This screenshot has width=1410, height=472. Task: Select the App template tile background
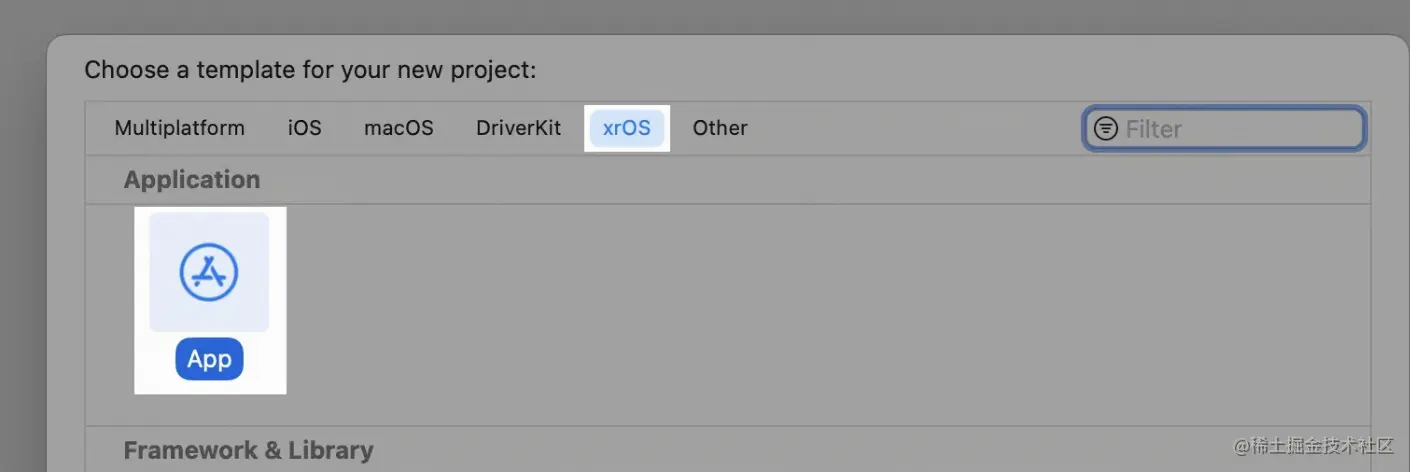(160, 225)
